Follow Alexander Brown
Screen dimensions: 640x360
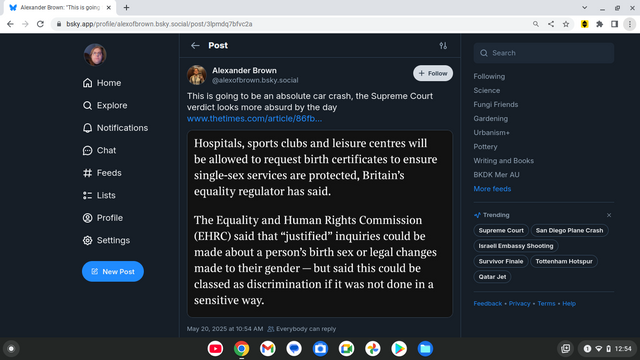click(x=433, y=73)
